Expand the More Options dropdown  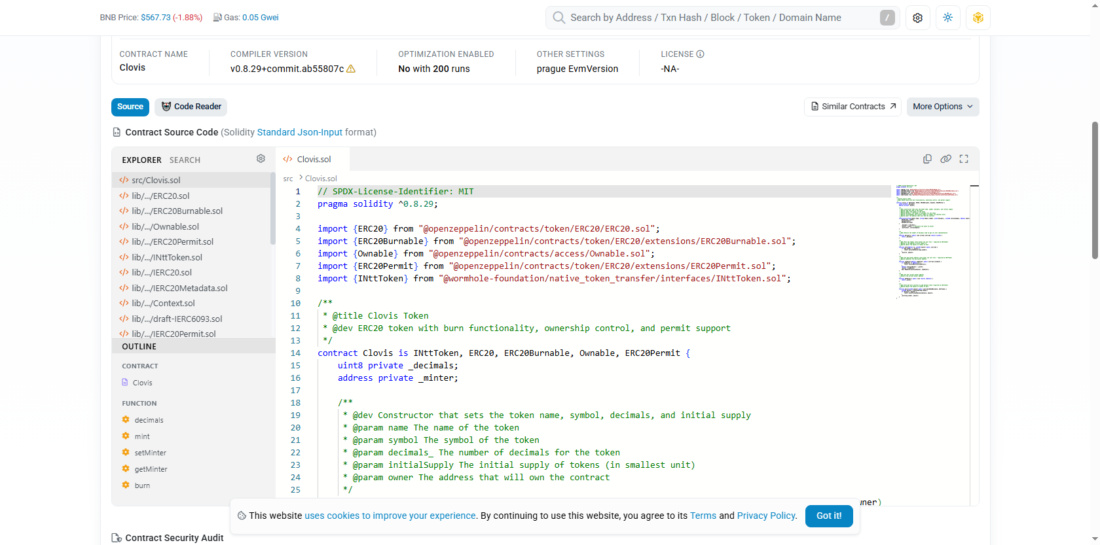(943, 107)
